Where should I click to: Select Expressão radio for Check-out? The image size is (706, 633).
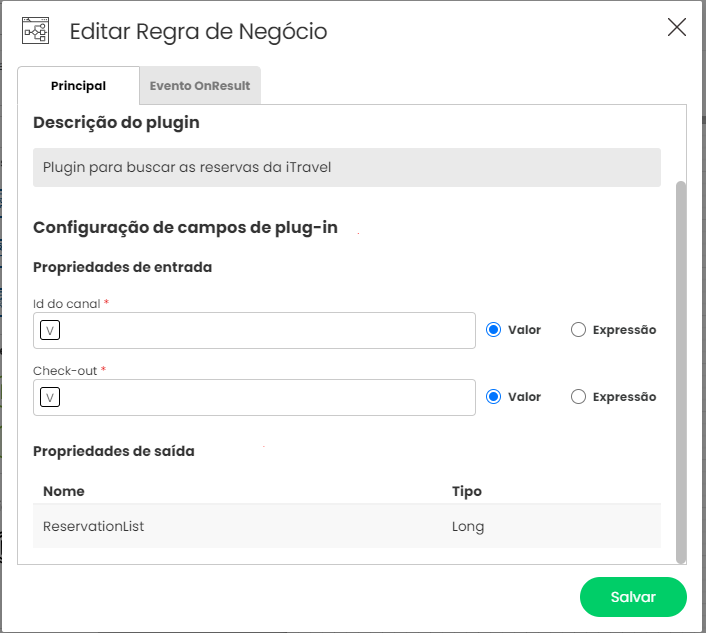[x=578, y=397]
